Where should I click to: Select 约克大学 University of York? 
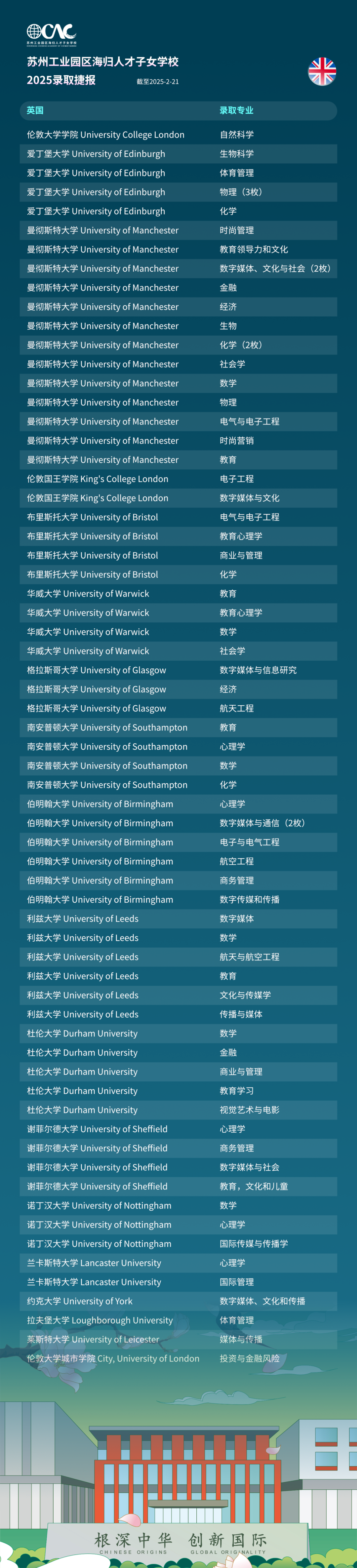tap(79, 1301)
